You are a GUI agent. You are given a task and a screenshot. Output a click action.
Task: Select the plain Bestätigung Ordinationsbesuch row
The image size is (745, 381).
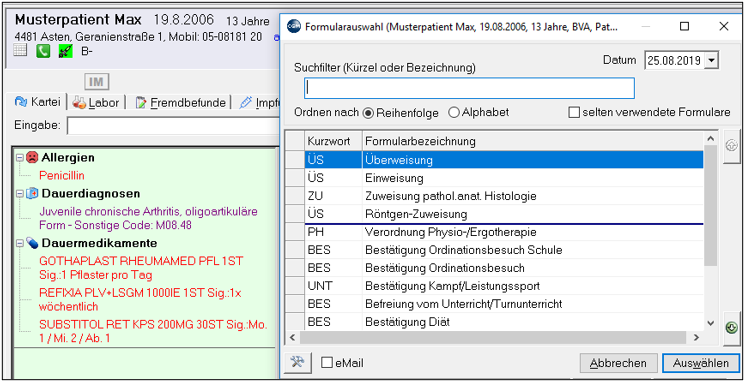click(504, 268)
